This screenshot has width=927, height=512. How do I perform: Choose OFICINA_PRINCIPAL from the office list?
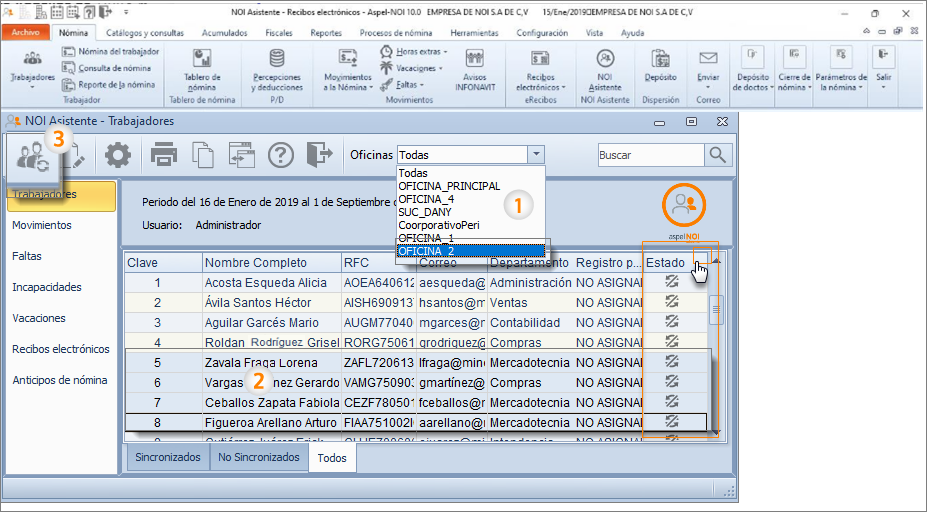pyautogui.click(x=448, y=186)
